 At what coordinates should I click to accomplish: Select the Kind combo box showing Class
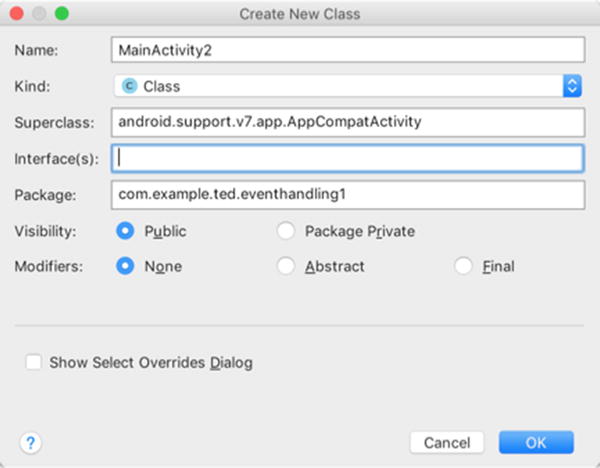348,86
